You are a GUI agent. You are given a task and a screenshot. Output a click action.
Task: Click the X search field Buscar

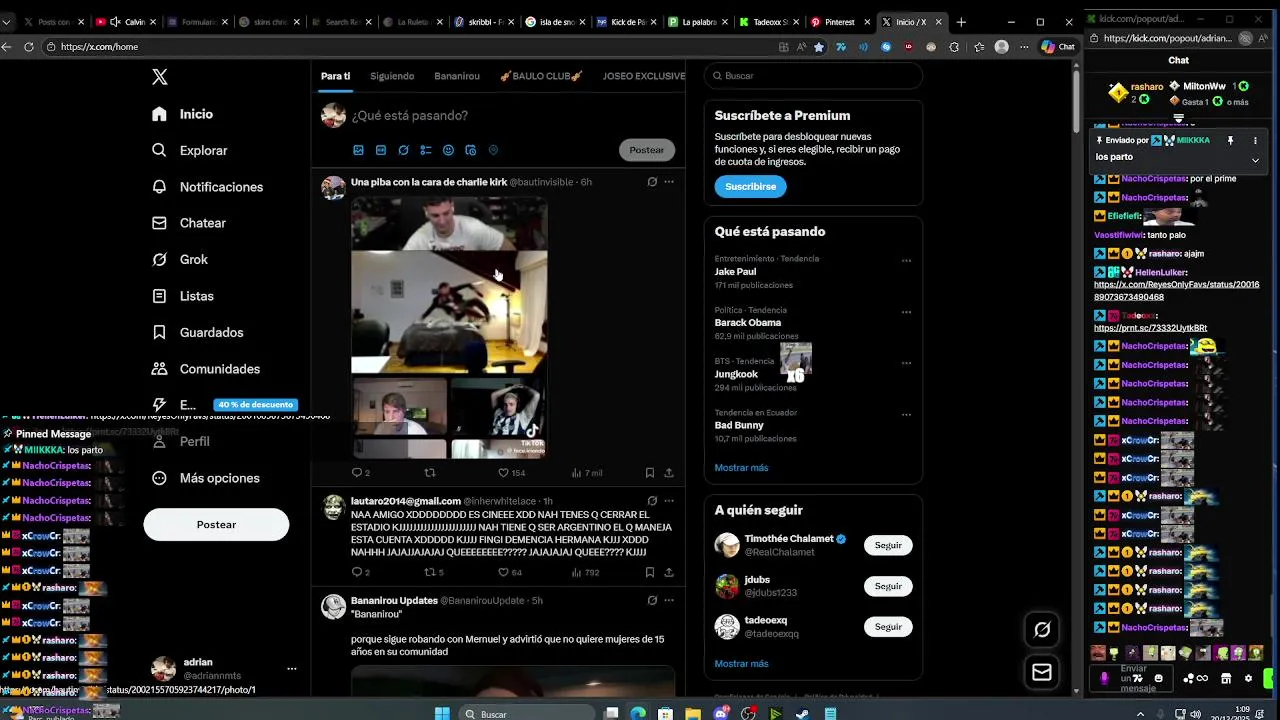click(813, 76)
